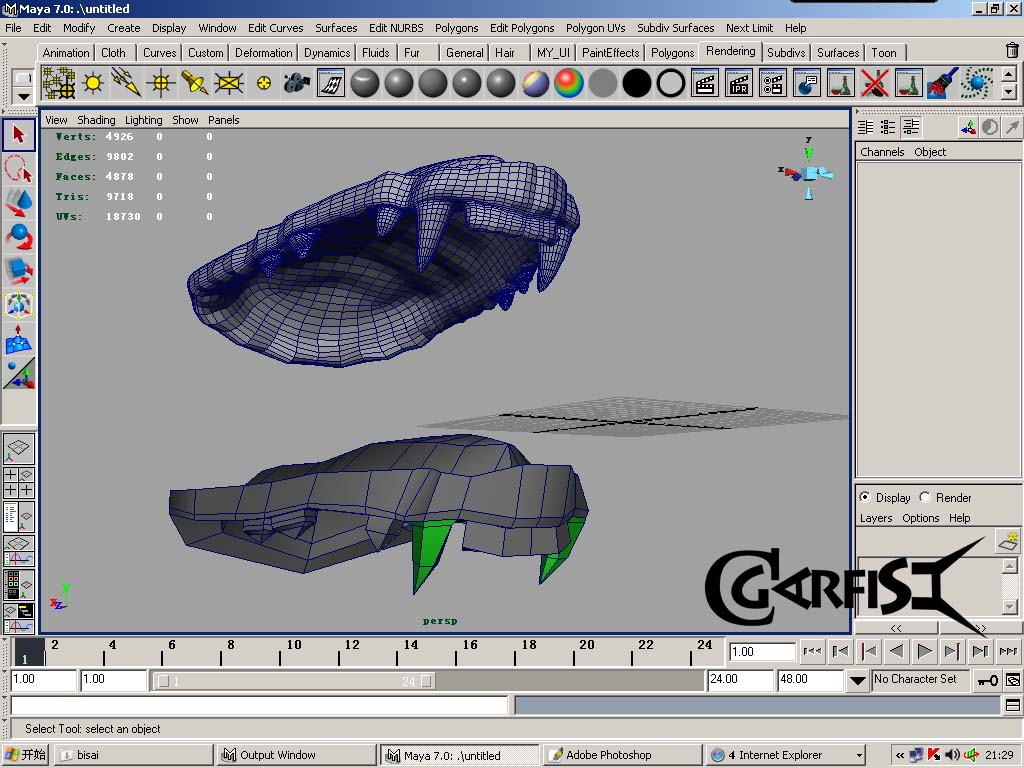The width and height of the screenshot is (1024, 768).
Task: Click the play forwards button
Action: 924,651
